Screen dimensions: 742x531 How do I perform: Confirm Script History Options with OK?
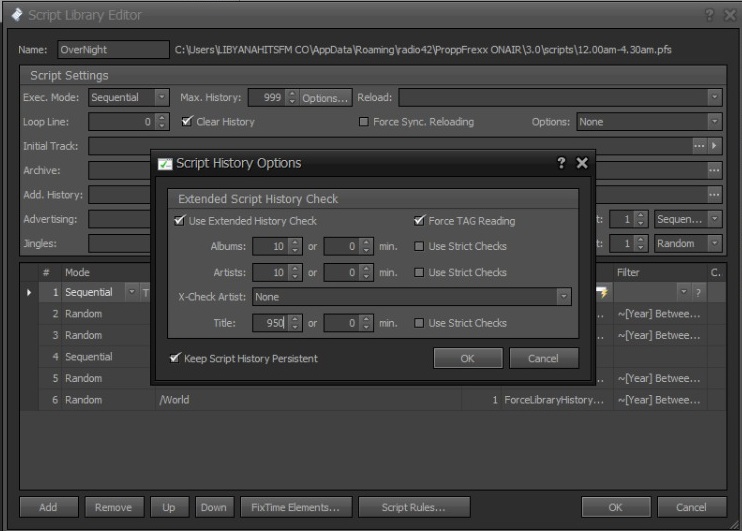click(x=468, y=358)
